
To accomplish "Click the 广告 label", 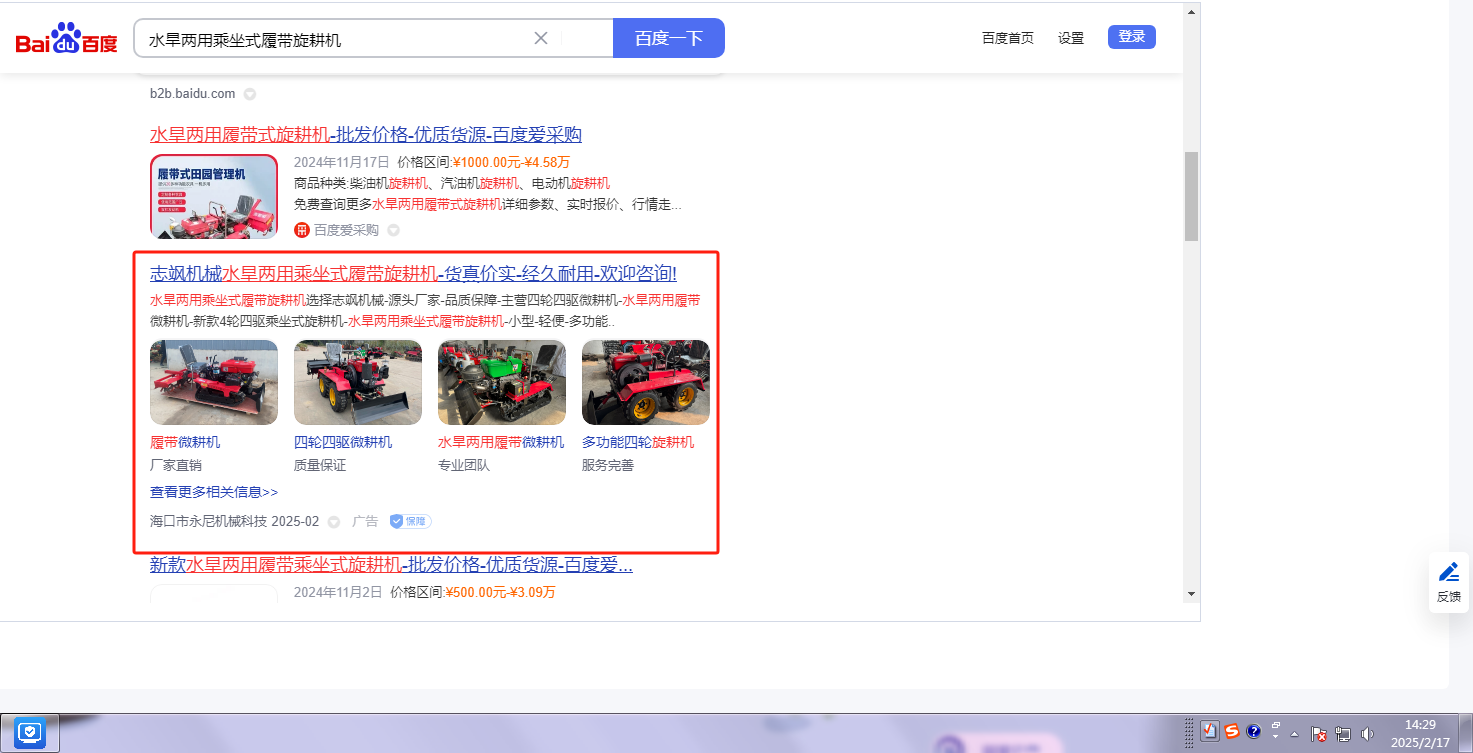I will tap(365, 522).
